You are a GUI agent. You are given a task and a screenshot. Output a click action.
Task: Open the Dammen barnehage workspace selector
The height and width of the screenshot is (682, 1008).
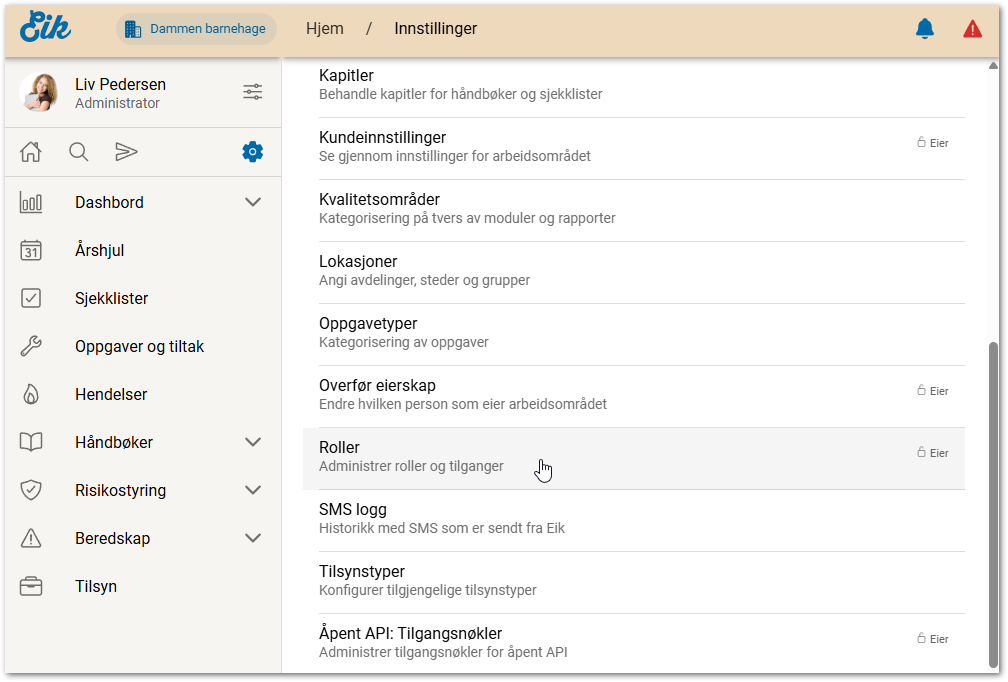coord(196,29)
